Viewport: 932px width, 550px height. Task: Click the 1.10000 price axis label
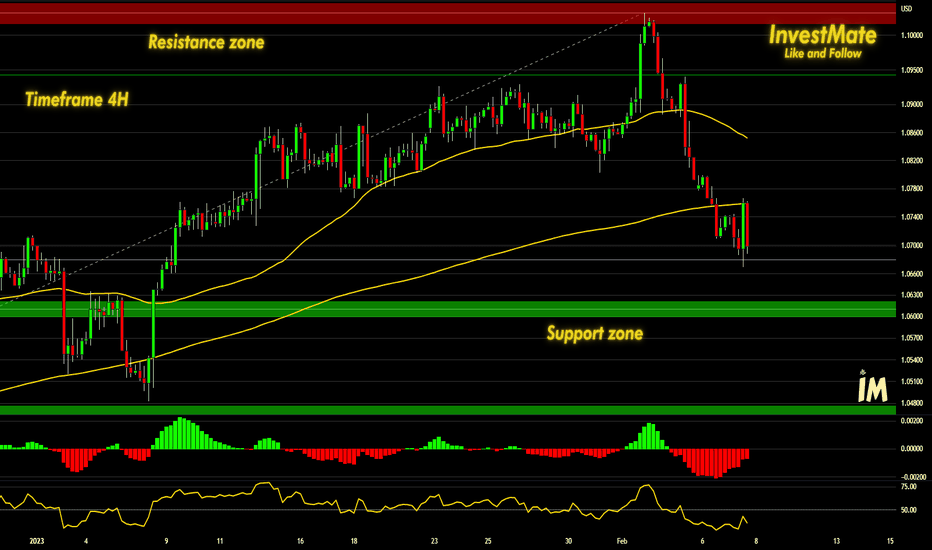pos(912,36)
